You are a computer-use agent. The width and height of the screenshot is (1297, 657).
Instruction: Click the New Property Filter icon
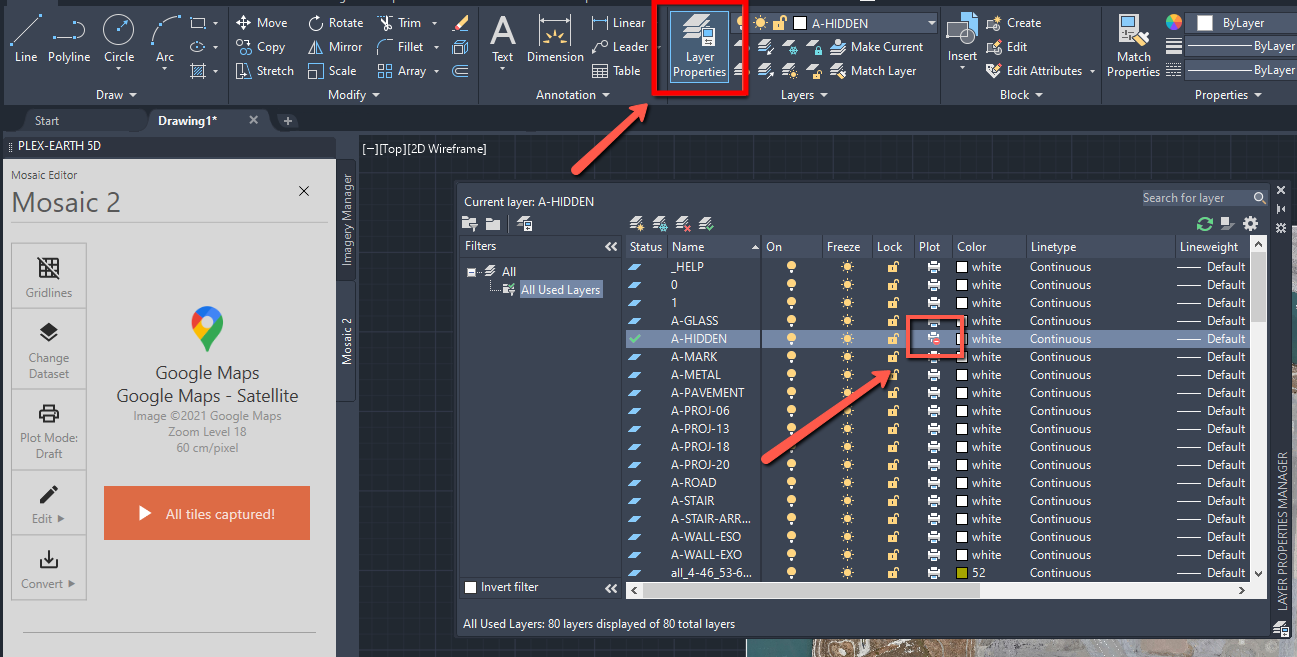[x=470, y=224]
